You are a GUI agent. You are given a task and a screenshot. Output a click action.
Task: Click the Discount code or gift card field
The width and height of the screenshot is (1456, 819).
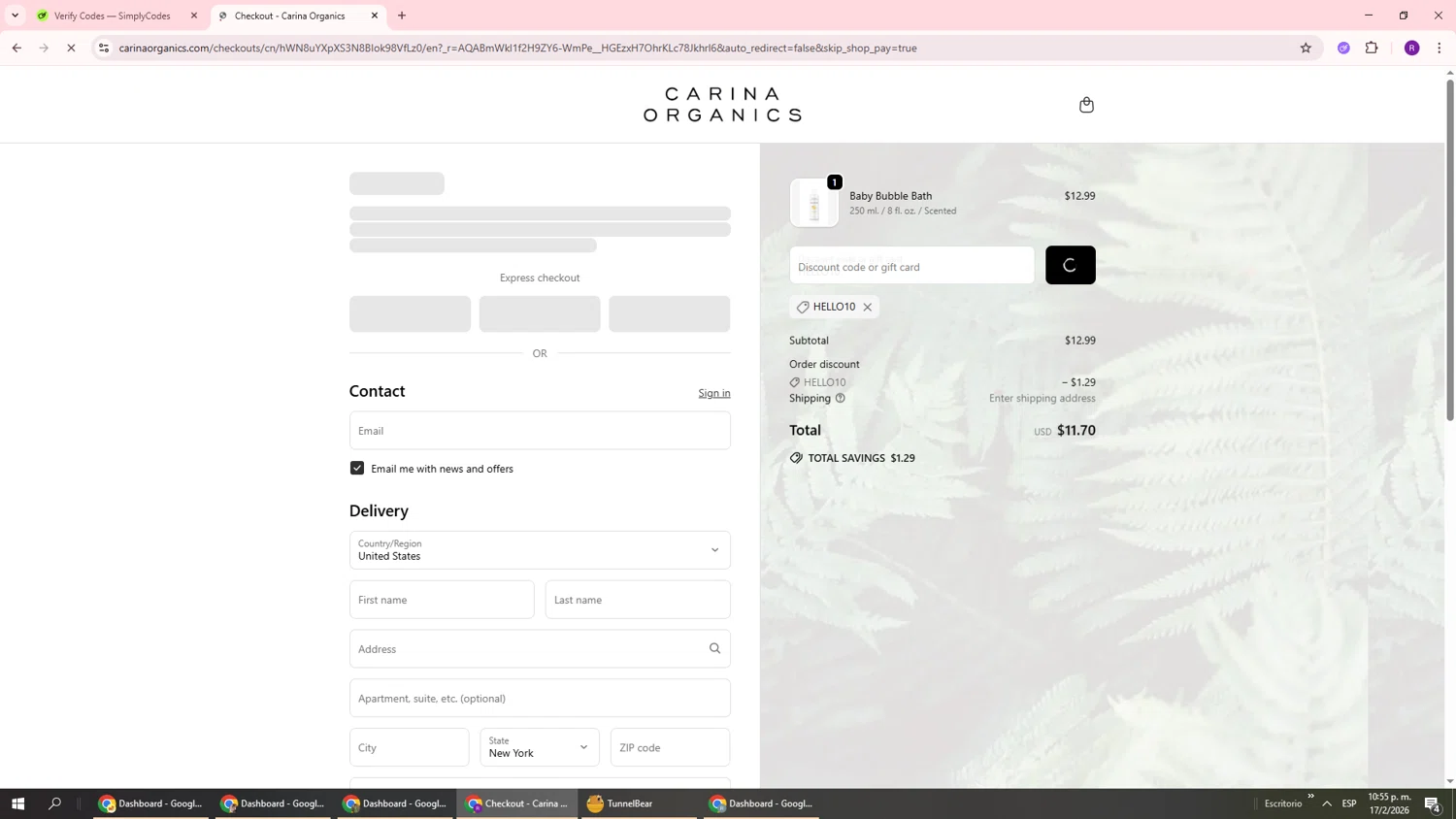tap(911, 265)
